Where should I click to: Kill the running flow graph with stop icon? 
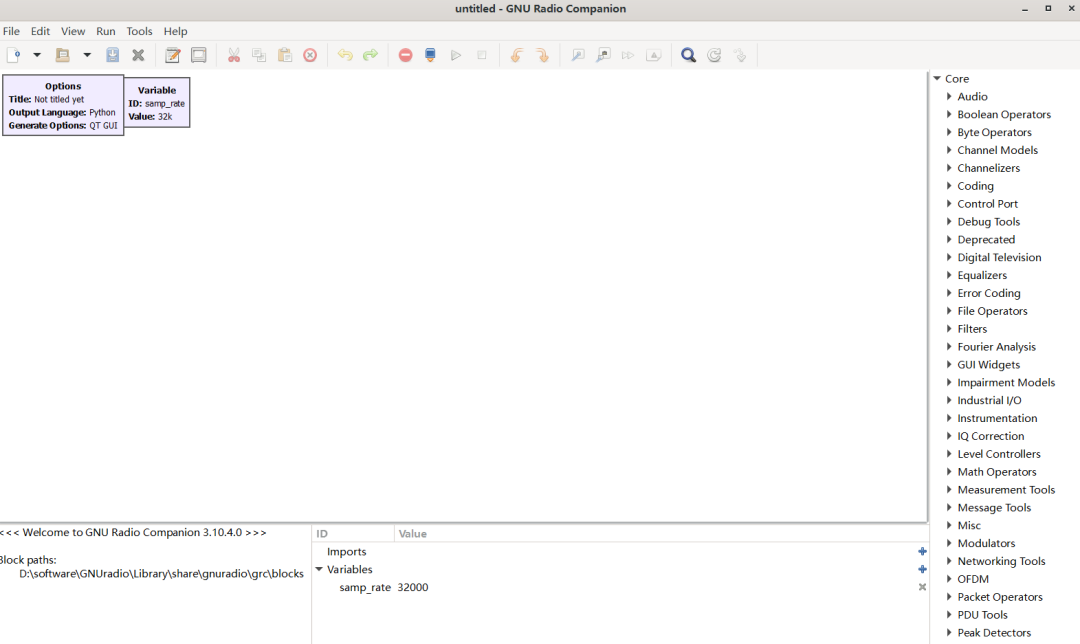click(x=481, y=55)
